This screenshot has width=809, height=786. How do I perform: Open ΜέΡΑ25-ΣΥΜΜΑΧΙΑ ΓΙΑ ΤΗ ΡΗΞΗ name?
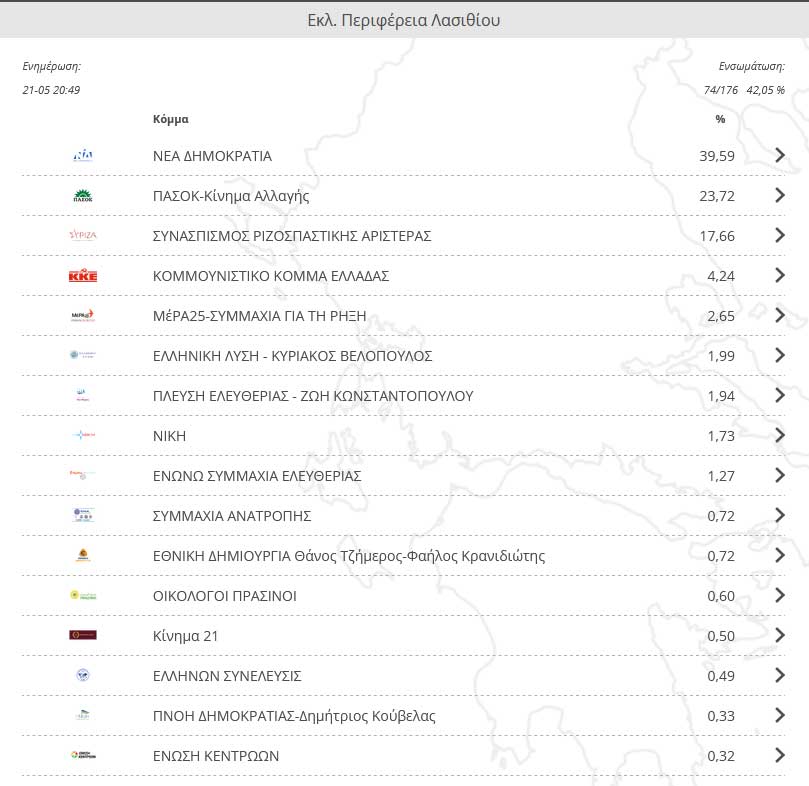pyautogui.click(x=260, y=316)
